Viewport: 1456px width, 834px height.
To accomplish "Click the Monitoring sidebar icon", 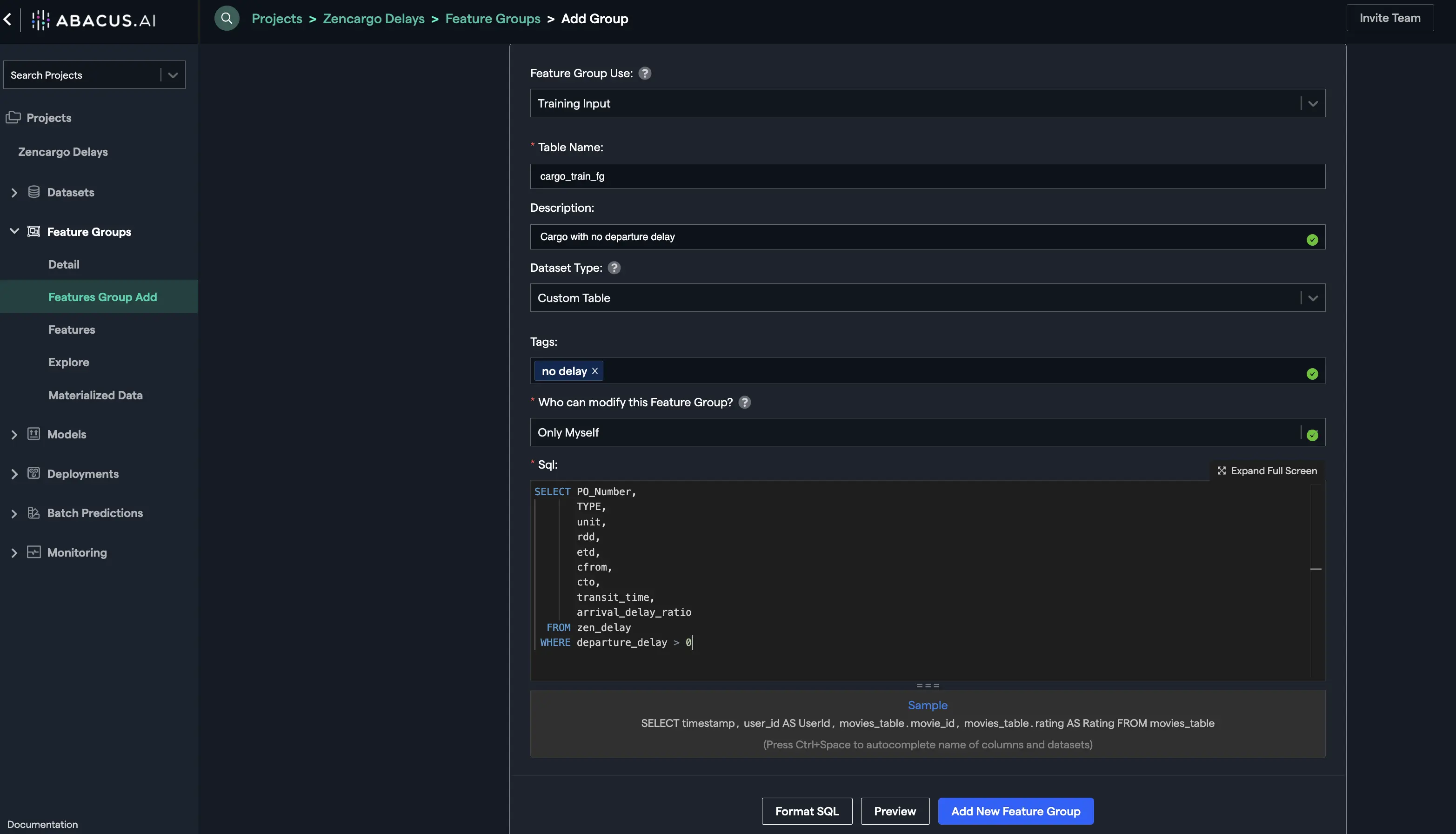I will pyautogui.click(x=34, y=552).
